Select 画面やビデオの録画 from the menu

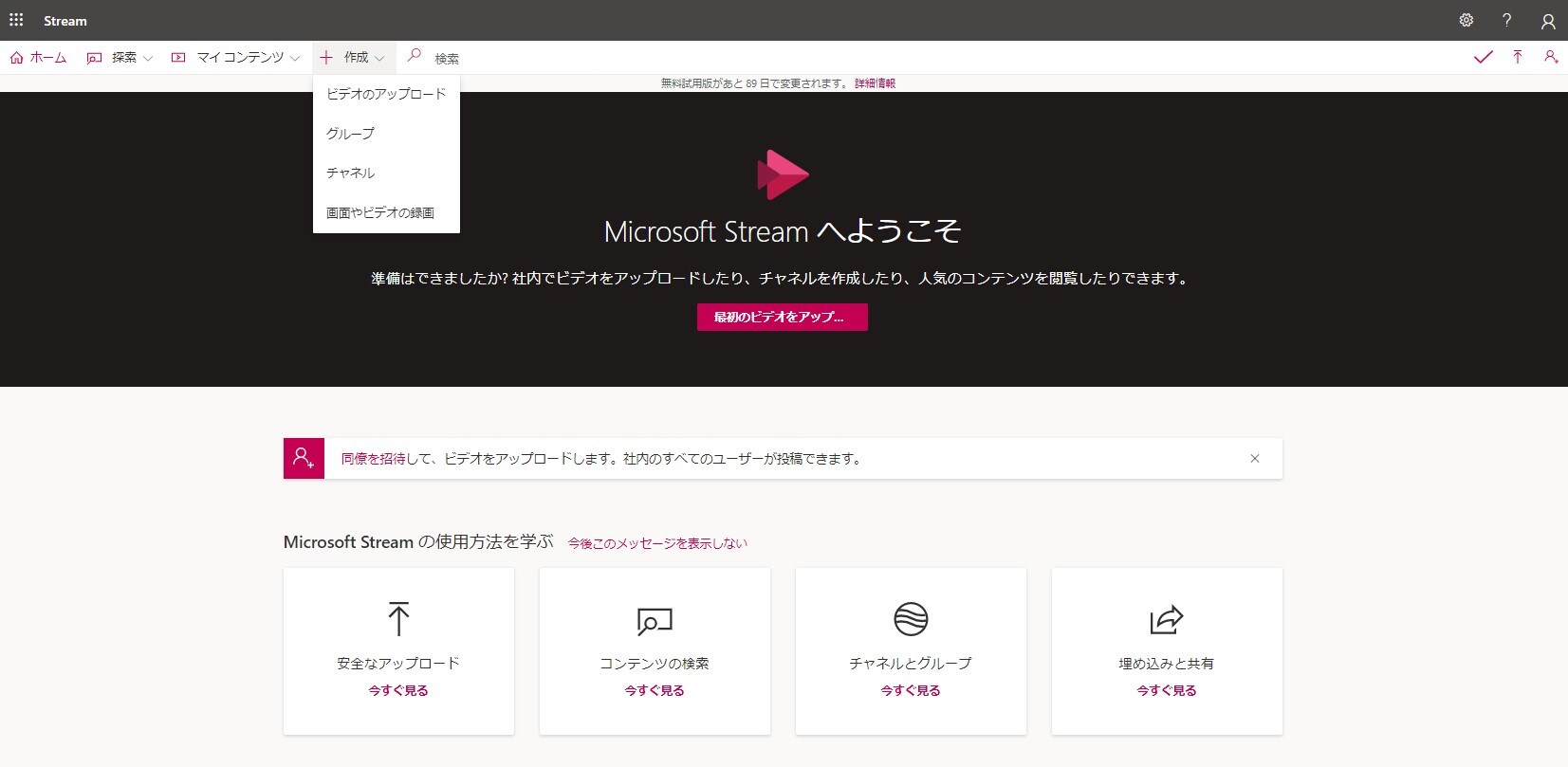coord(386,213)
